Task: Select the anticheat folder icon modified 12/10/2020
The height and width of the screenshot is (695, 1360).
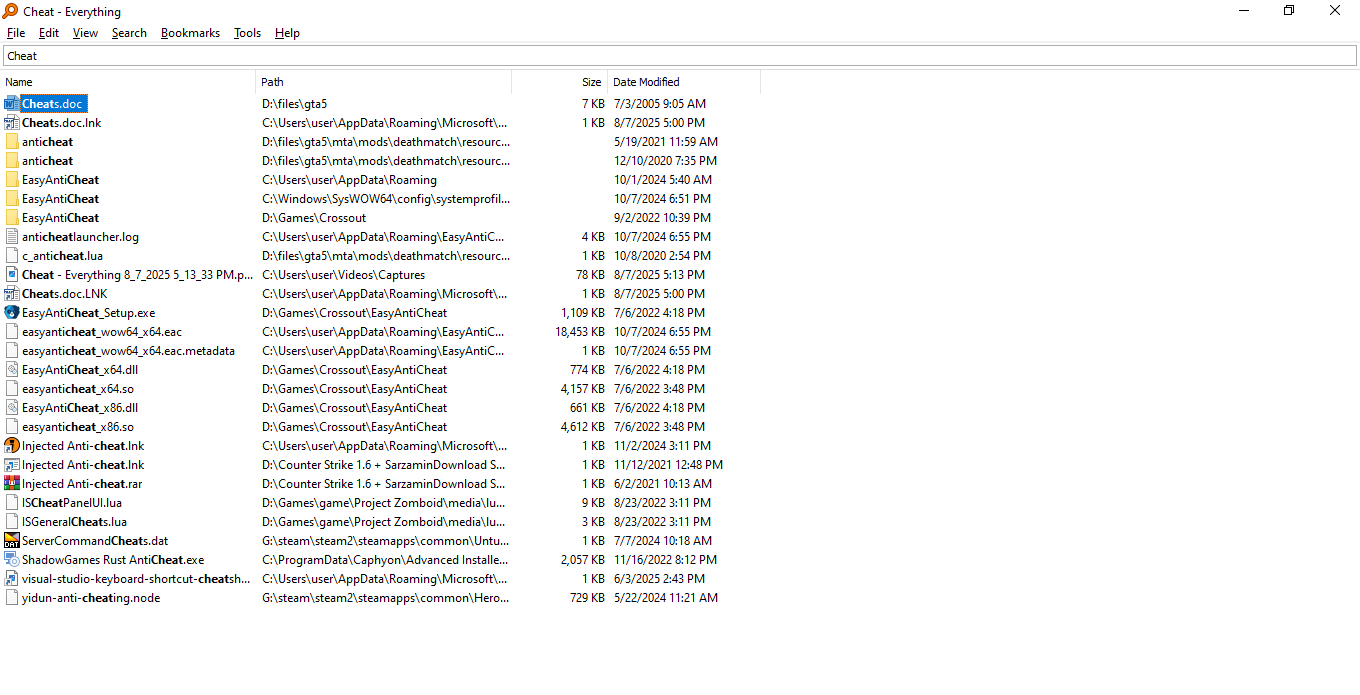Action: coord(12,161)
